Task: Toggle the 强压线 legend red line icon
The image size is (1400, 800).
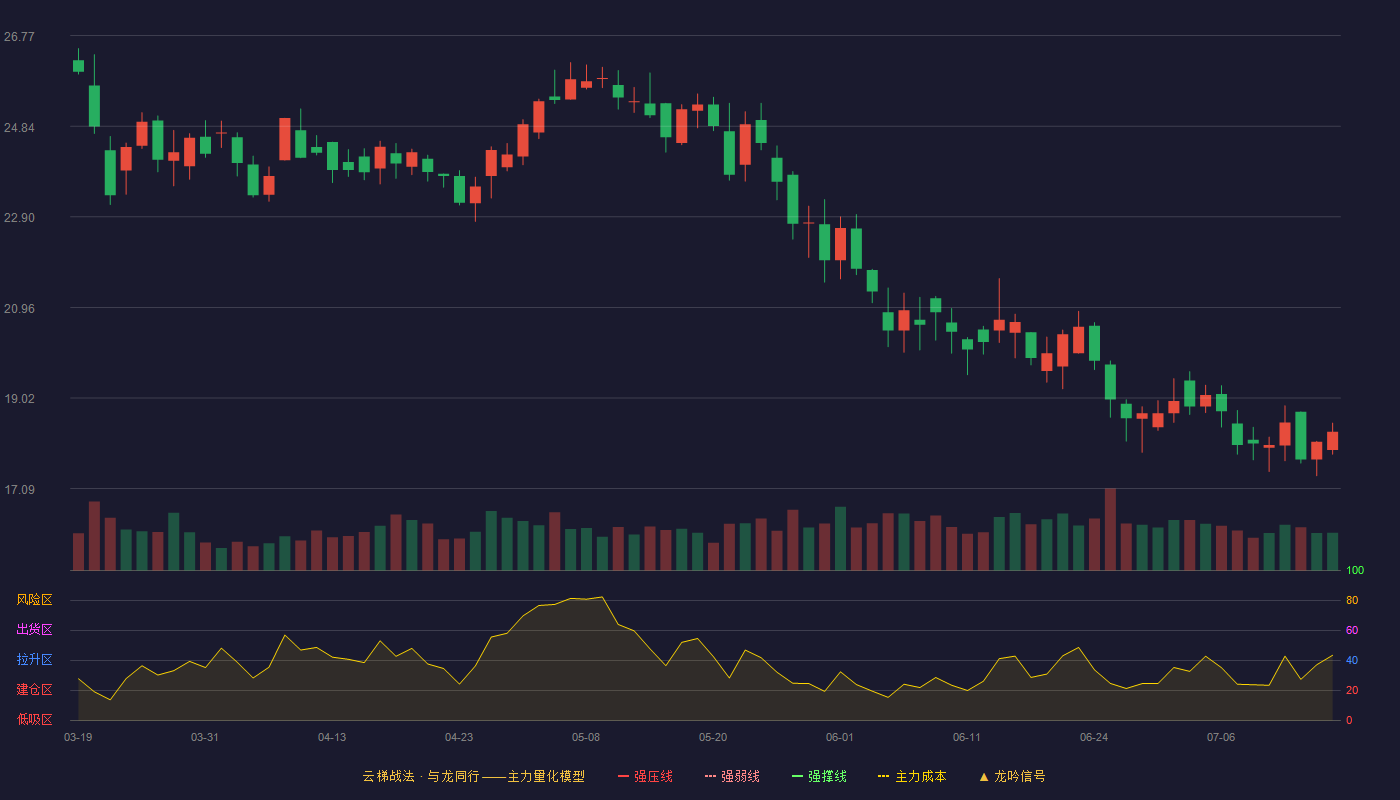Action: [623, 776]
